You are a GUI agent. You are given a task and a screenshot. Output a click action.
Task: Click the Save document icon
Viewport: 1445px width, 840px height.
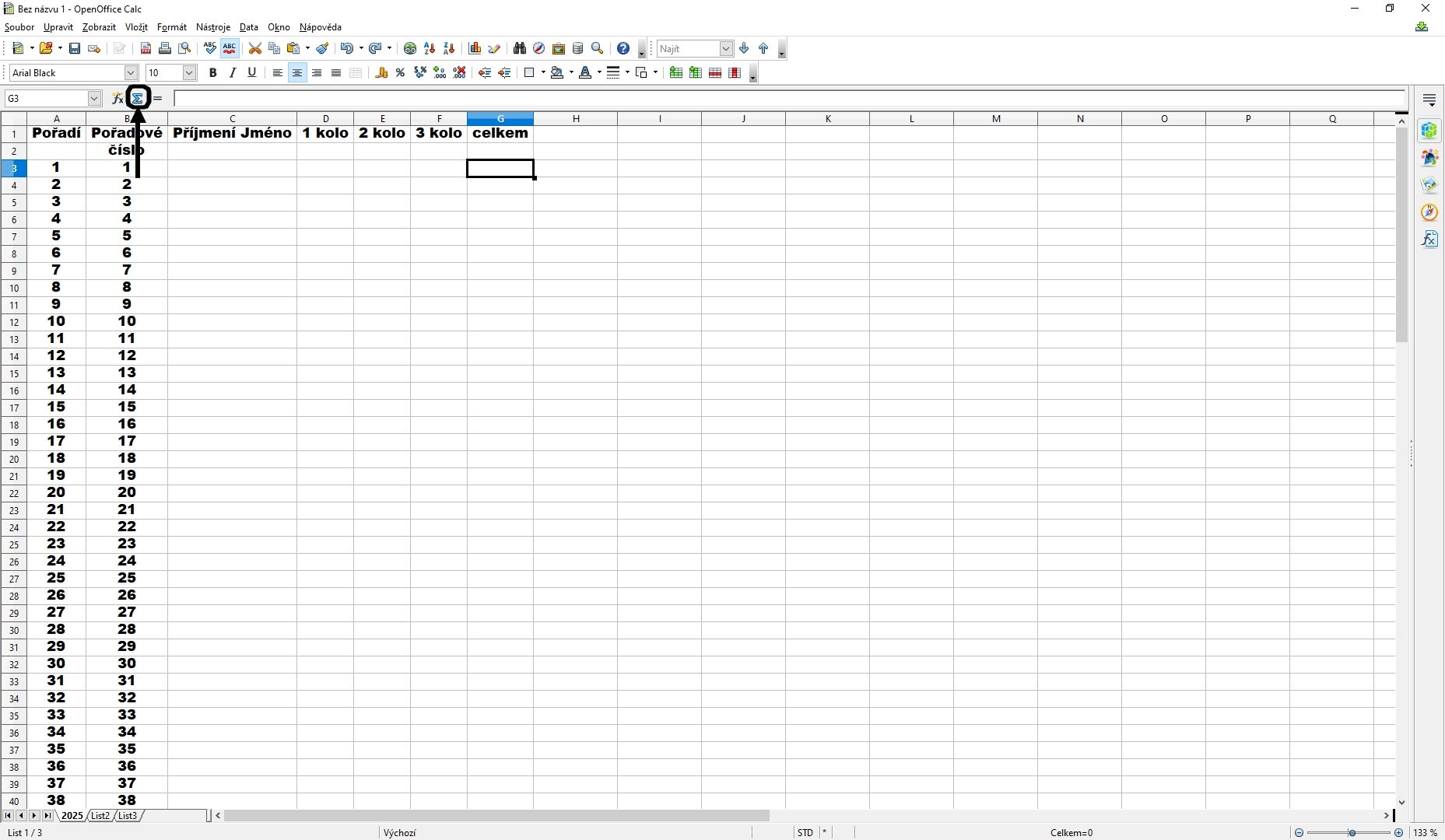(x=75, y=48)
